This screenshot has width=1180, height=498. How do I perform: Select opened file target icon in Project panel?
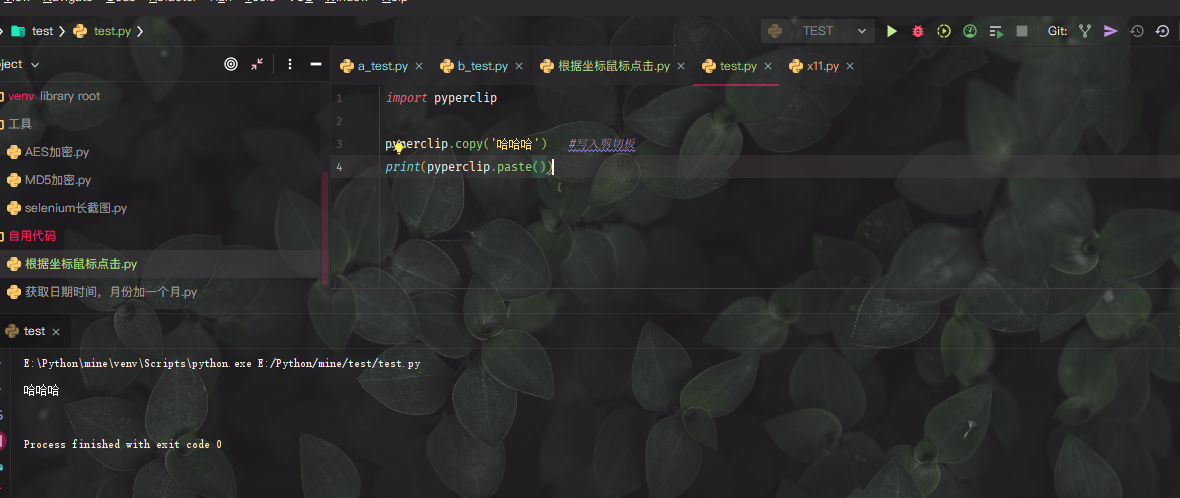click(231, 65)
